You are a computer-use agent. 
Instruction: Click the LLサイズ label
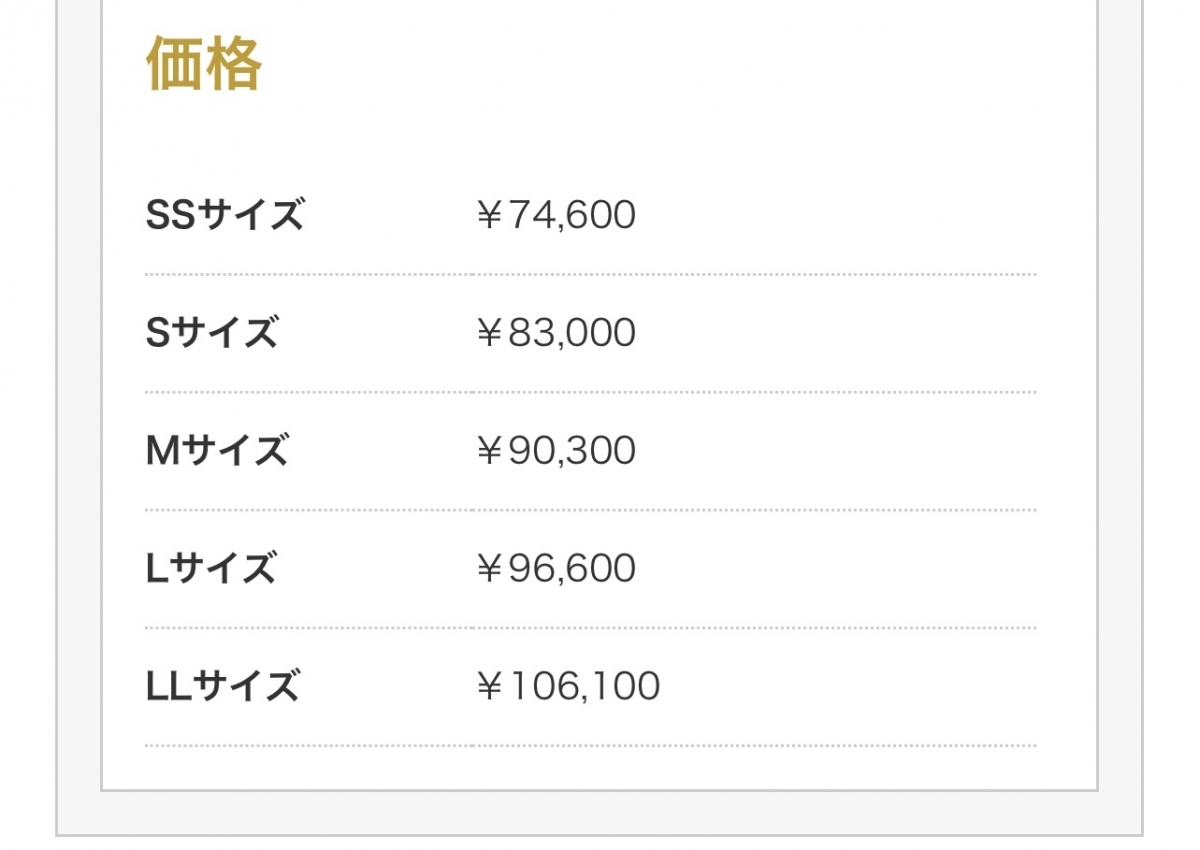(x=222, y=687)
